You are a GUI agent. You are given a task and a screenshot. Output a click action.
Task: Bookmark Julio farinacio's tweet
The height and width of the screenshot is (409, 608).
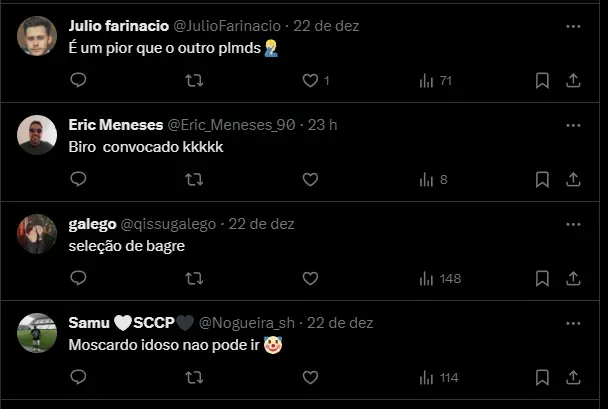(x=542, y=81)
